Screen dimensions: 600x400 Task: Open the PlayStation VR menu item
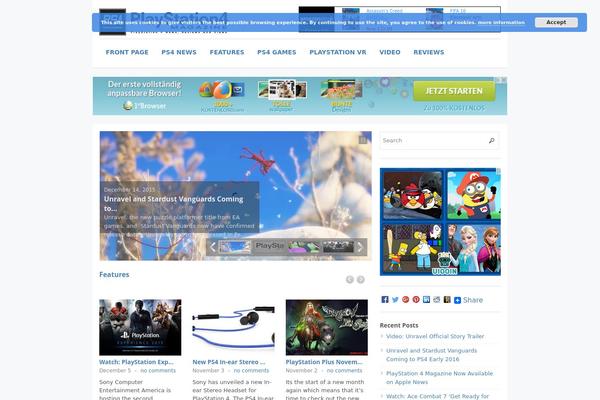(x=338, y=52)
